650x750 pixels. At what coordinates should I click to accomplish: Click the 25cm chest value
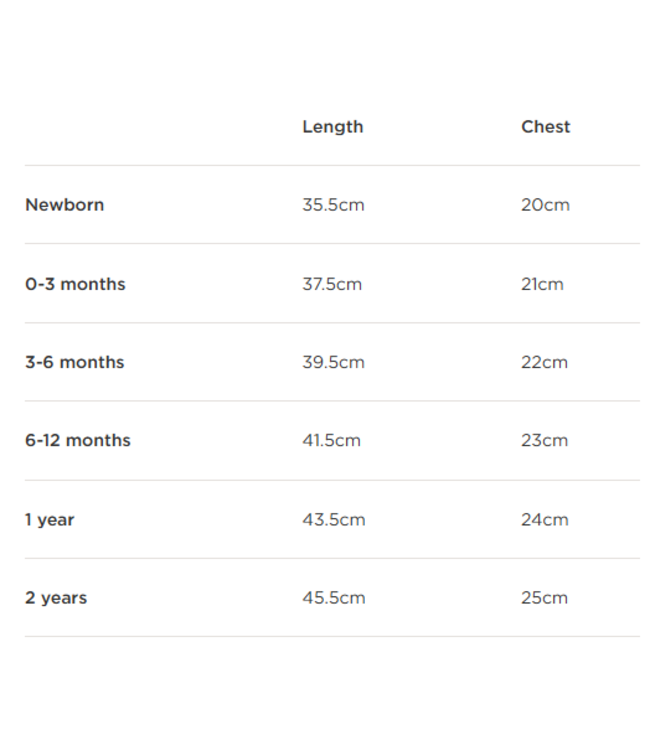[544, 598]
